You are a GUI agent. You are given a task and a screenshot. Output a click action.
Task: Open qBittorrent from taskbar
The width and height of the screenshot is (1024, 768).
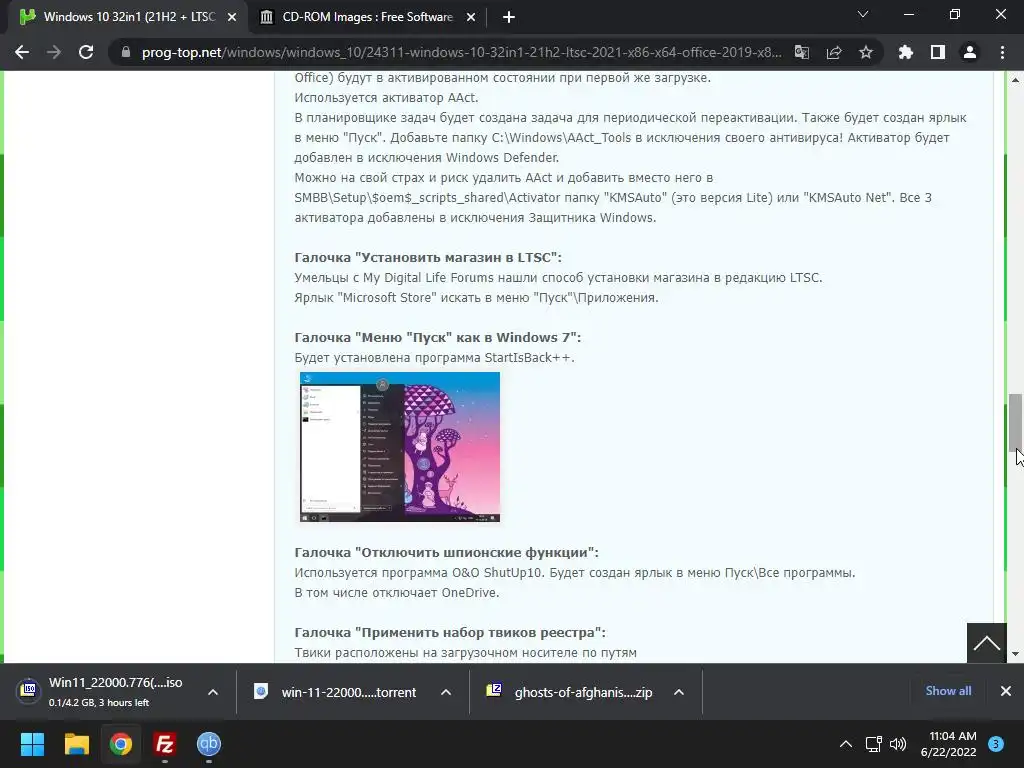[209, 744]
